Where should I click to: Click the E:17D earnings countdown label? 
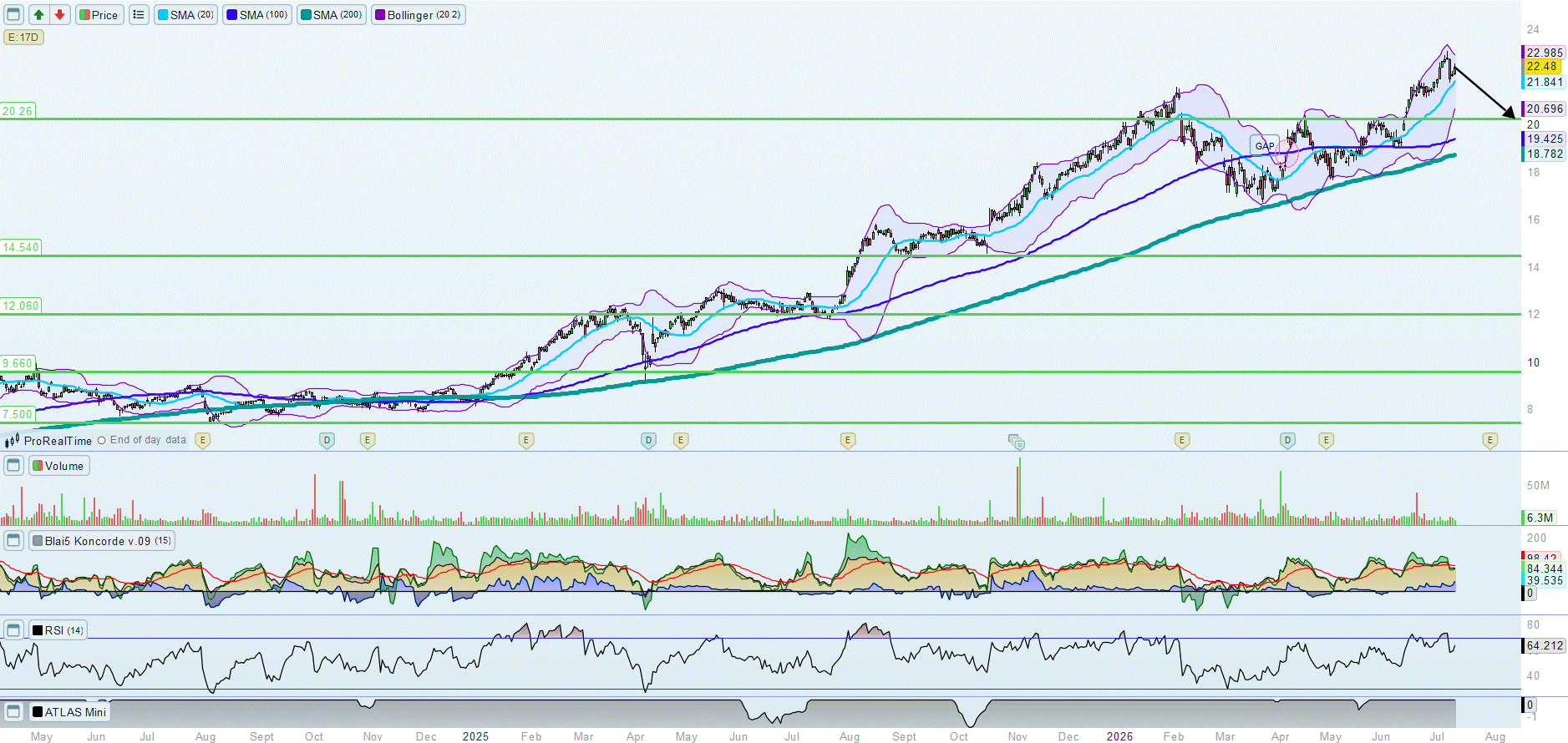click(x=23, y=37)
